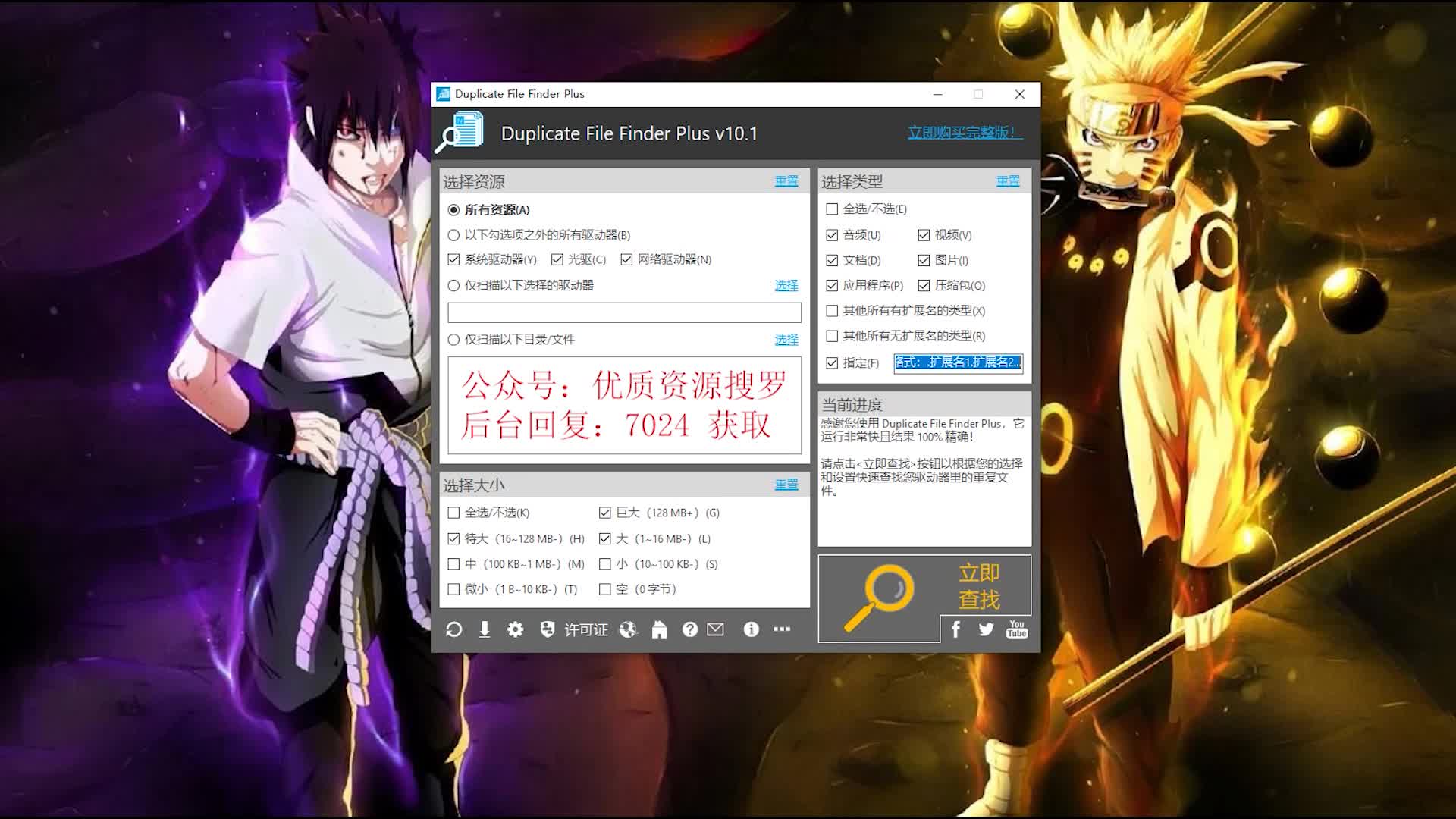Toggle the 指定(F) checkbox
Screen dimensions: 1456x819
(x=832, y=363)
